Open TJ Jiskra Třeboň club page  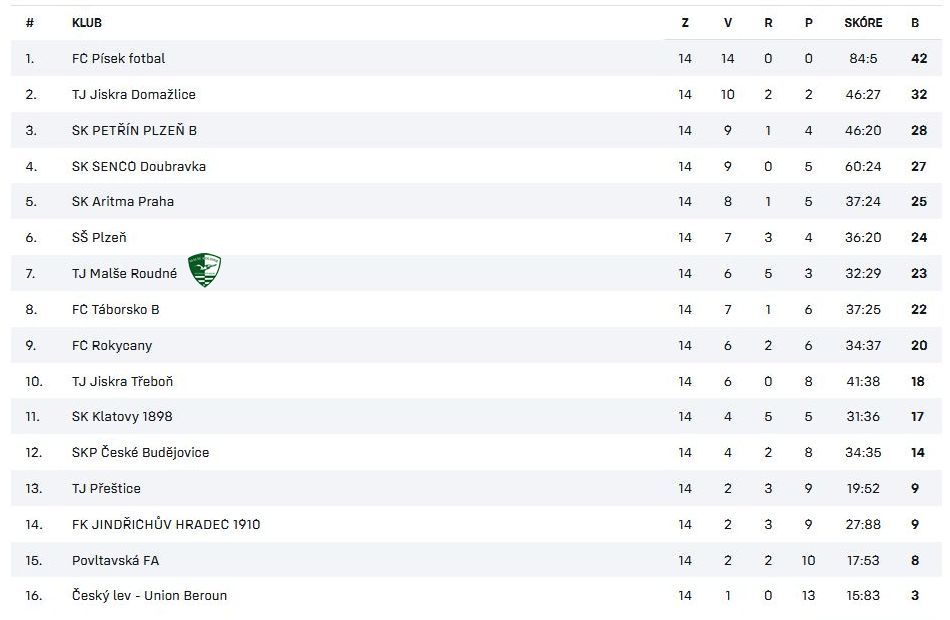coord(122,381)
